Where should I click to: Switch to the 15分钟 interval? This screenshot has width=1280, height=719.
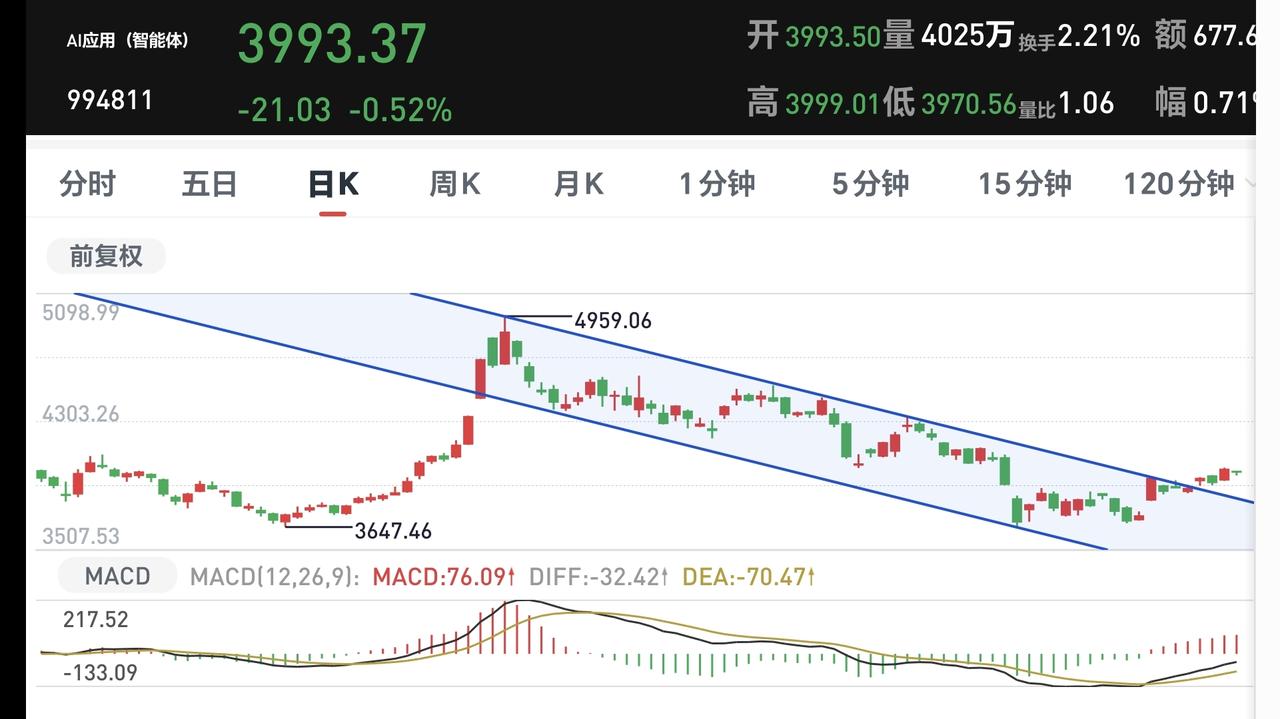(x=1025, y=184)
